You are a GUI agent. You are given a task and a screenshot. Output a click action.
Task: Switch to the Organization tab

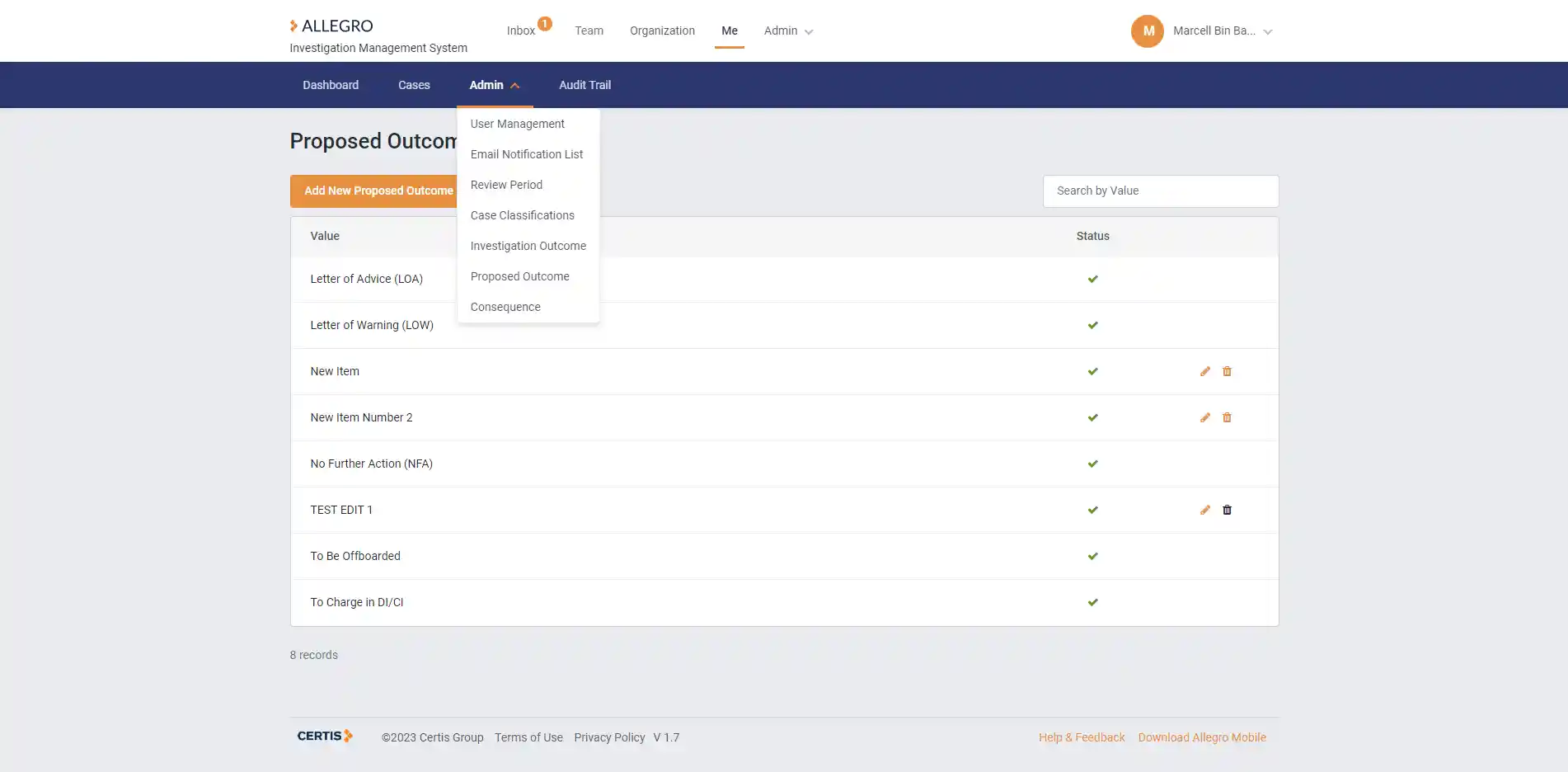pyautogui.click(x=662, y=31)
